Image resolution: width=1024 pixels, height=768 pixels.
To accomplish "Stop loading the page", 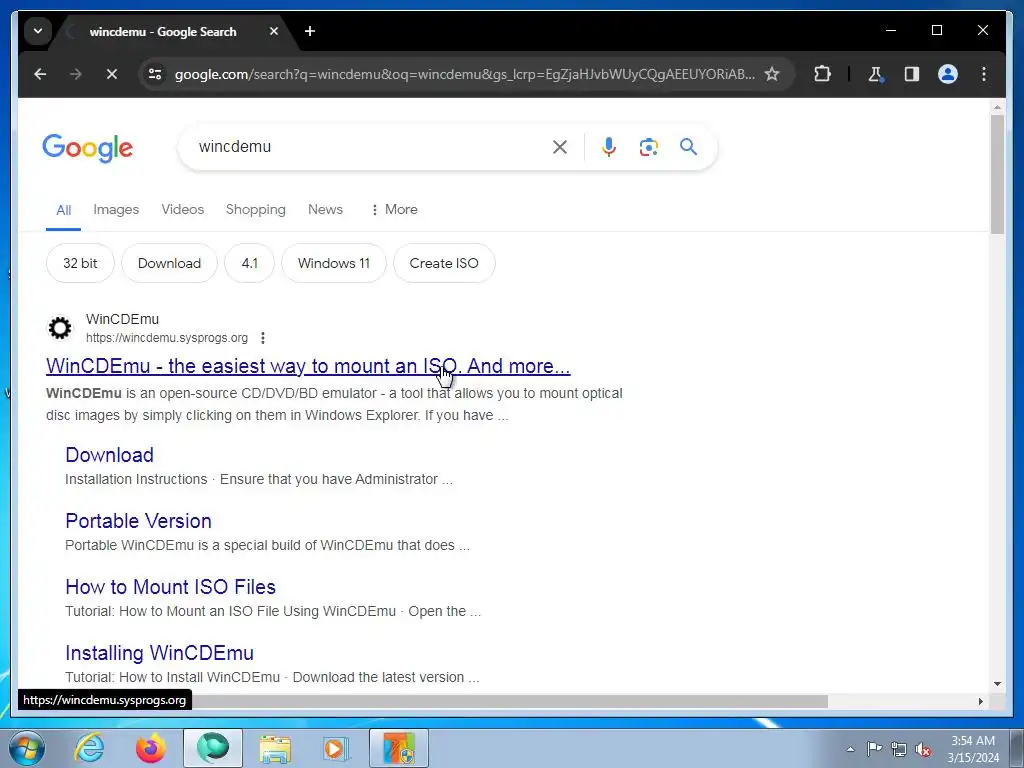I will pyautogui.click(x=112, y=74).
